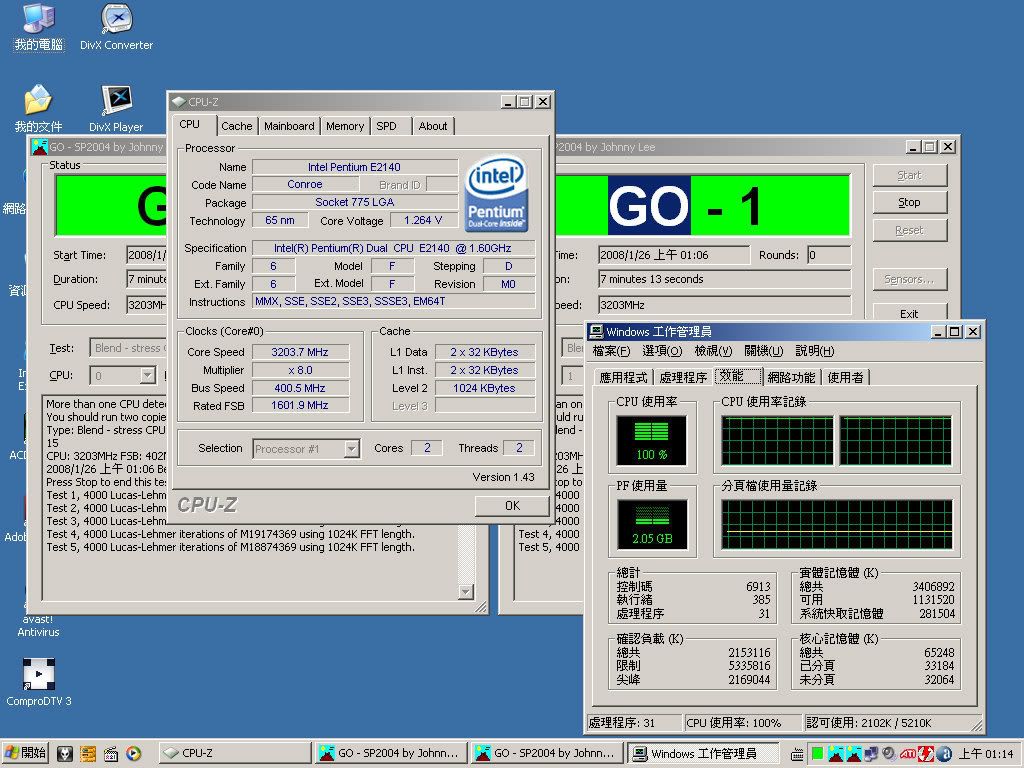Click the clapperboard quick launch icon
1024x768 pixels.
pyautogui.click(x=111, y=754)
